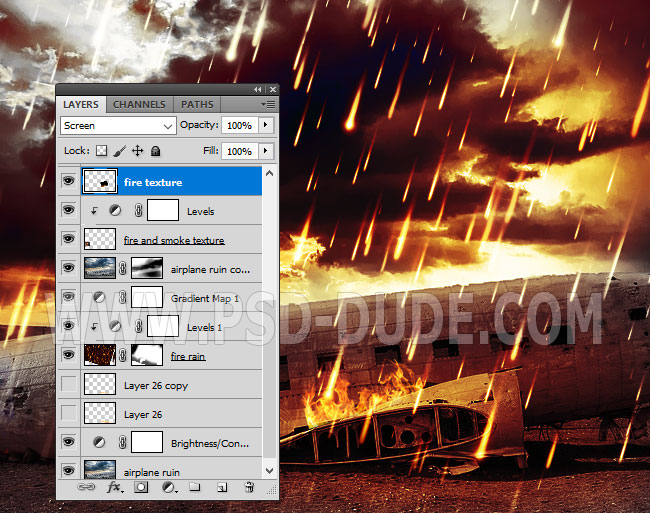The image size is (650, 513).
Task: Click mask link icon on fire rain layer
Action: 123,355
